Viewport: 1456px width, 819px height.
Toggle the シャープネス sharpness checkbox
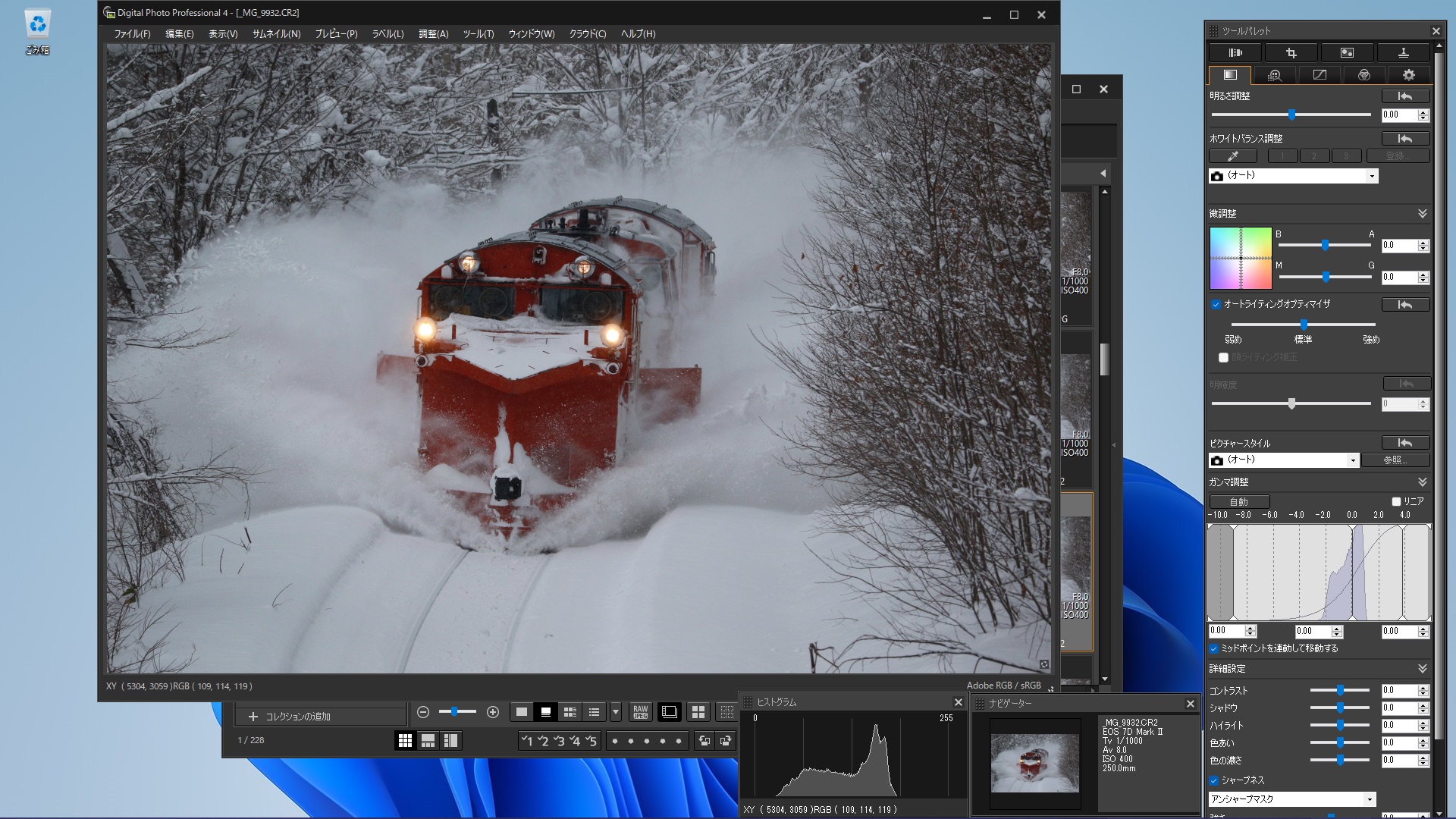coord(1214,780)
